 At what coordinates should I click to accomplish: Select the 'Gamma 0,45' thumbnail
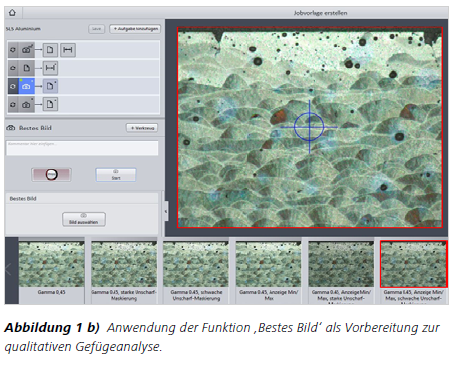pyautogui.click(x=51, y=269)
